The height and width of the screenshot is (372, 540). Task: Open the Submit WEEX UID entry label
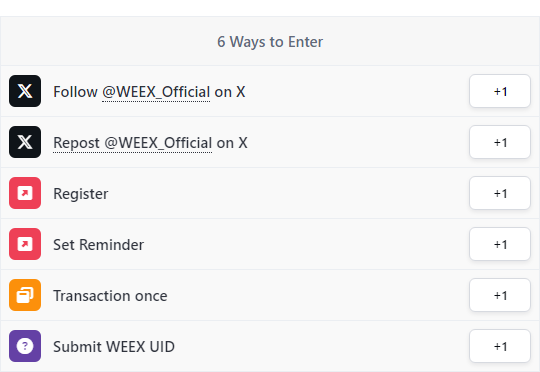114,347
